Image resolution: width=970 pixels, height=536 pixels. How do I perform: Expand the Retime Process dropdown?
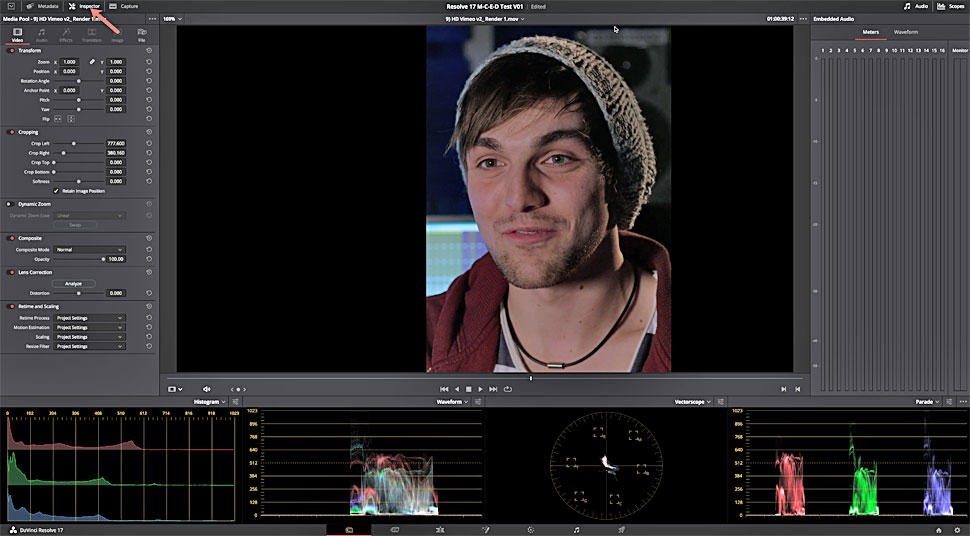(89, 318)
